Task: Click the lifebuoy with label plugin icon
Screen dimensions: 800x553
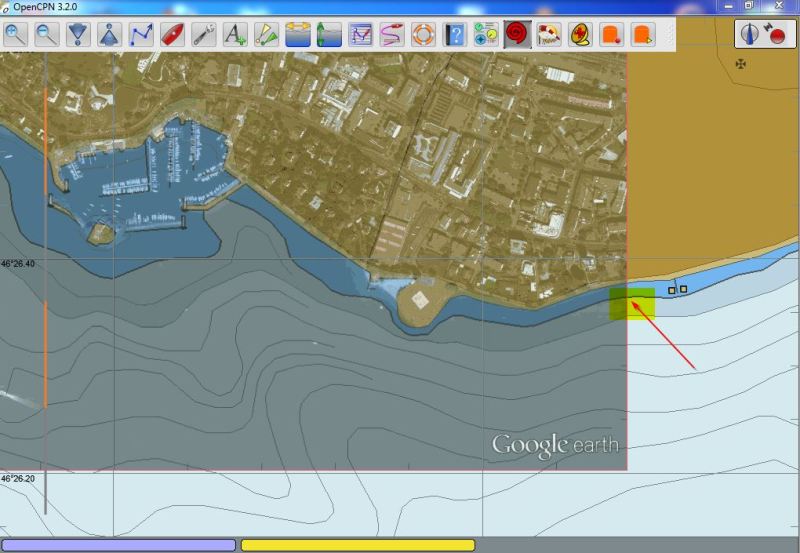Action: pyautogui.click(x=549, y=35)
